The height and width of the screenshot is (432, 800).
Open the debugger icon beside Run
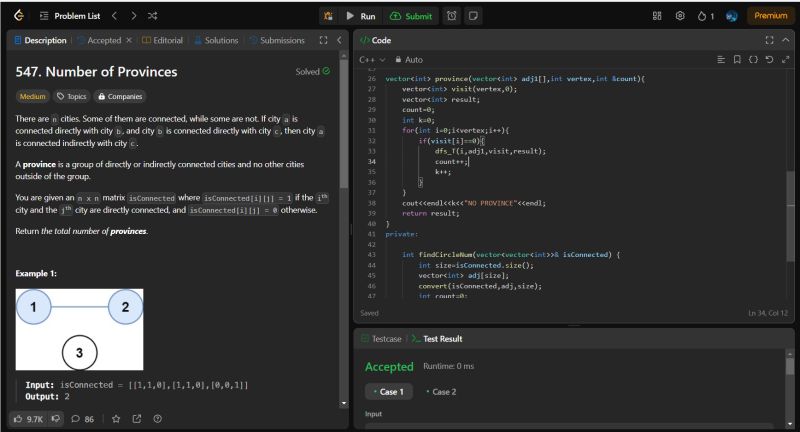pos(328,16)
